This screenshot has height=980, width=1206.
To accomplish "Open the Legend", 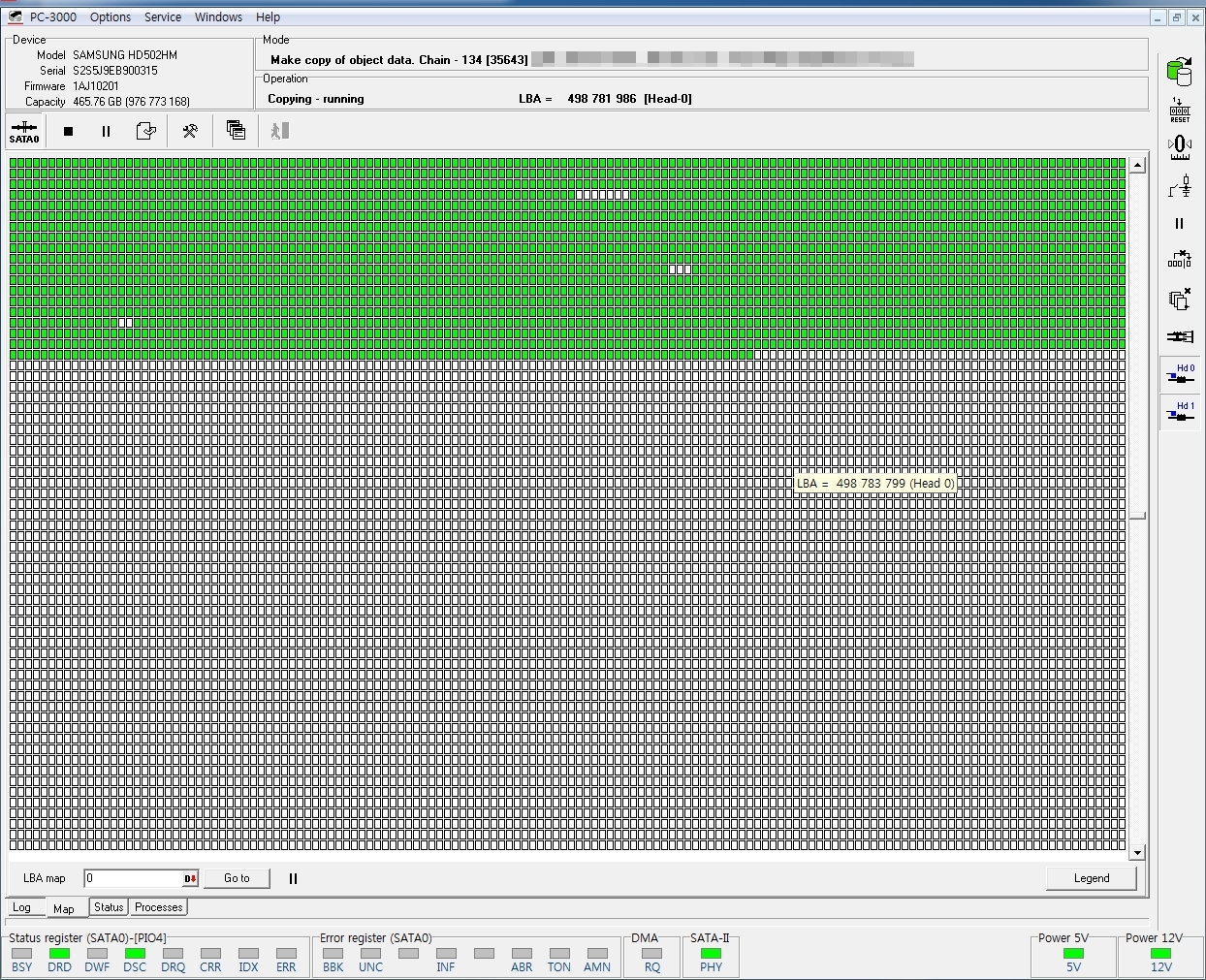I will 1092,878.
